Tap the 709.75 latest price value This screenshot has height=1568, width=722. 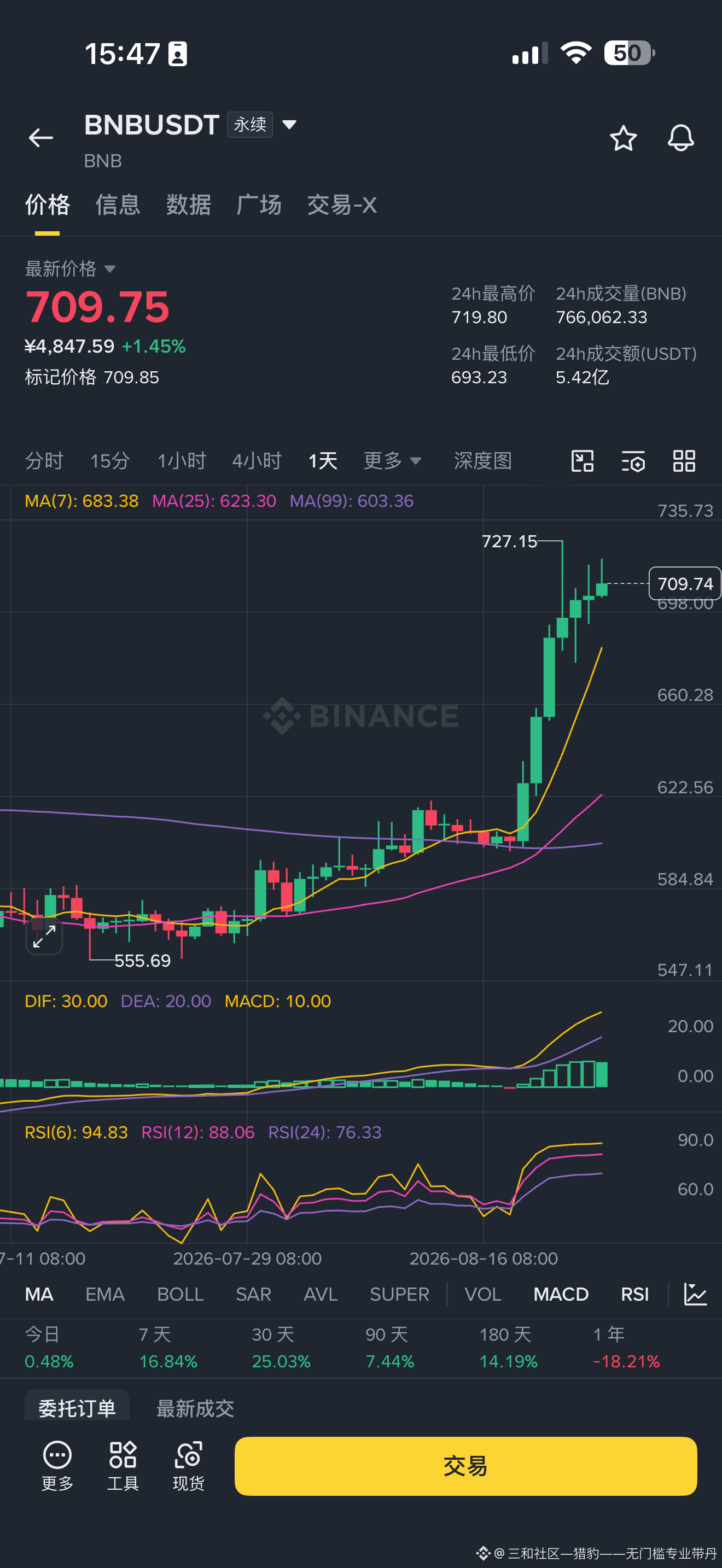point(97,307)
